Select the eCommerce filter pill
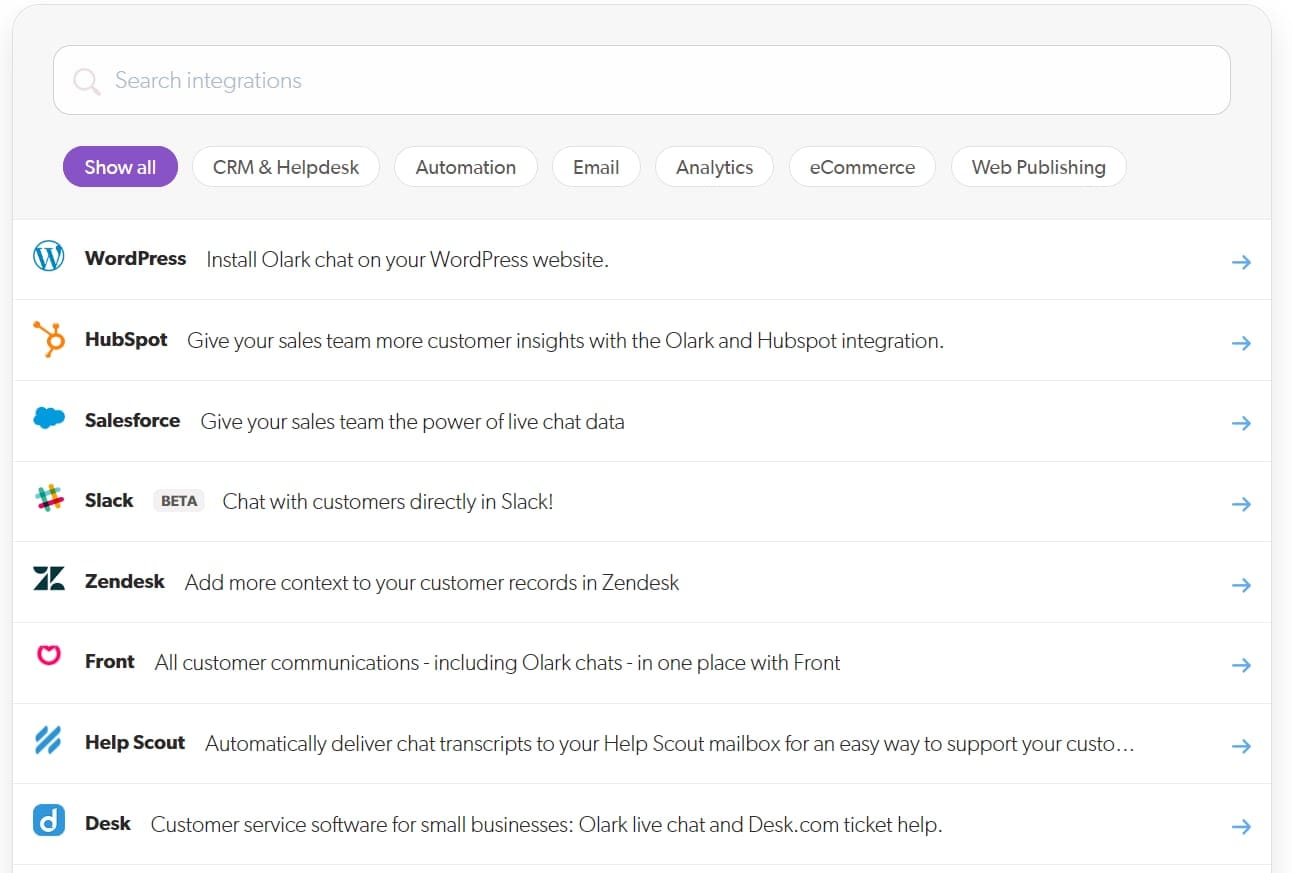 pyautogui.click(x=862, y=167)
